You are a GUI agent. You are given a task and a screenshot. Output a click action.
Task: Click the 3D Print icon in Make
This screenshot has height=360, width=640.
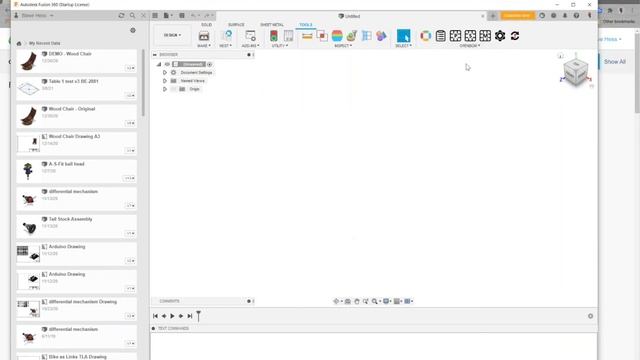[x=204, y=36]
